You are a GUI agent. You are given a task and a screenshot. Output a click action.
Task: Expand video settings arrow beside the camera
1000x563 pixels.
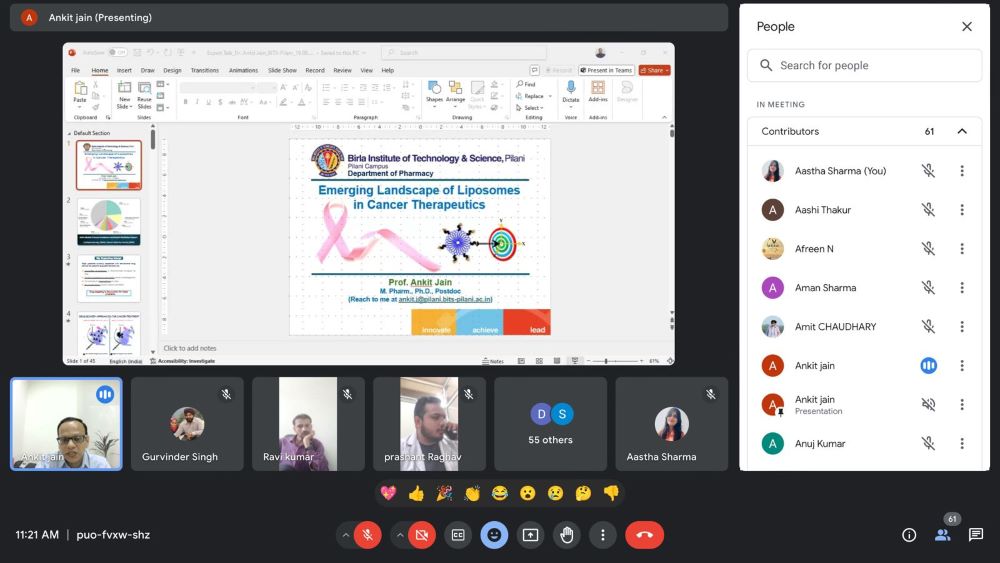(x=400, y=535)
